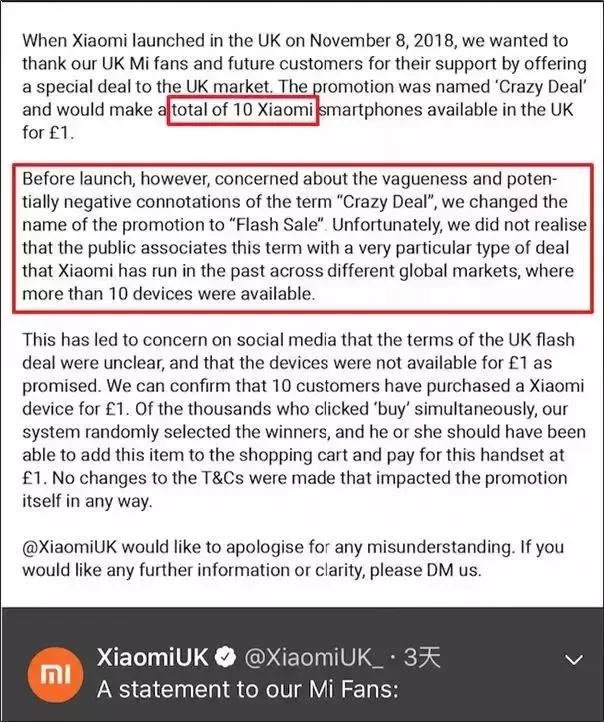The image size is (604, 722).
Task: Click the @XiaomiUK mention in the apology paragraph
Action: [84, 547]
